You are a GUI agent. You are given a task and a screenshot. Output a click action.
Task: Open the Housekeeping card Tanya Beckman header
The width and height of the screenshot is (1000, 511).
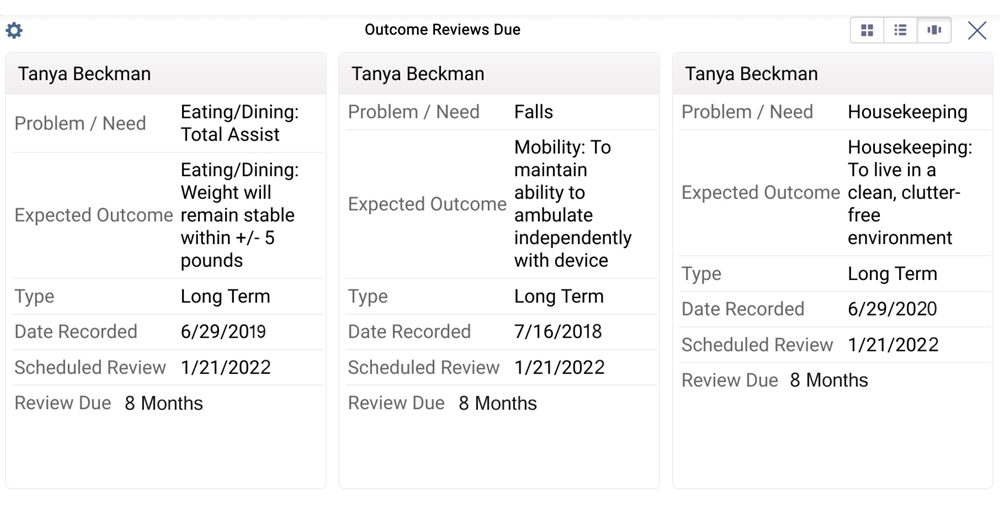[833, 74]
